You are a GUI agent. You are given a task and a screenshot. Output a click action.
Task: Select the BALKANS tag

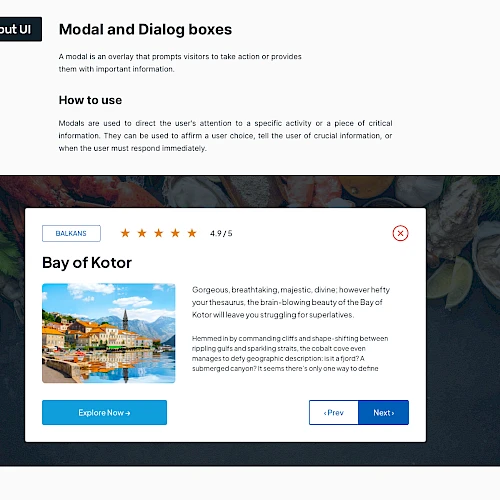[x=71, y=233]
